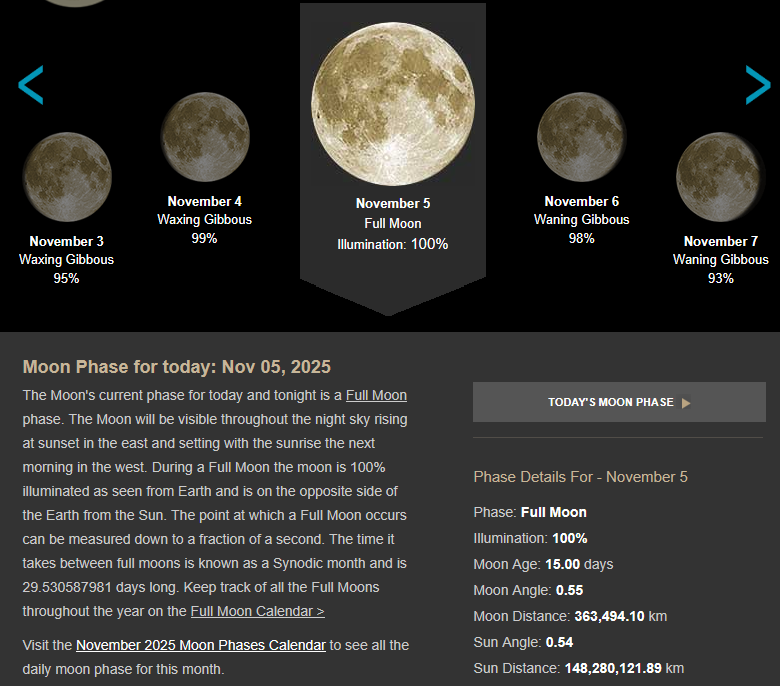The width and height of the screenshot is (780, 686).
Task: Click the Moon Phase for today heading
Action: pos(176,367)
